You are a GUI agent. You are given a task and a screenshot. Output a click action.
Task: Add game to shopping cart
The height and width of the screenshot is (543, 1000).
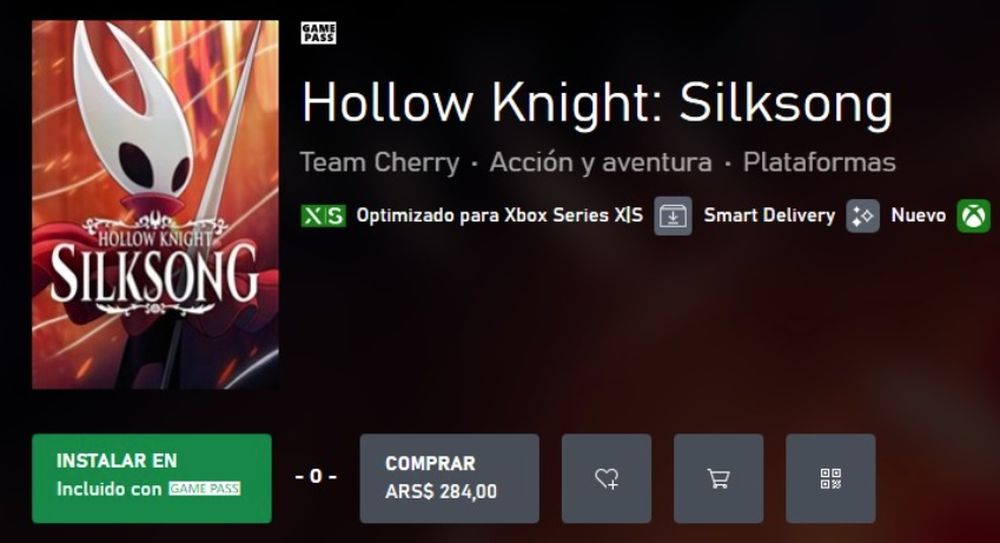[x=719, y=479]
